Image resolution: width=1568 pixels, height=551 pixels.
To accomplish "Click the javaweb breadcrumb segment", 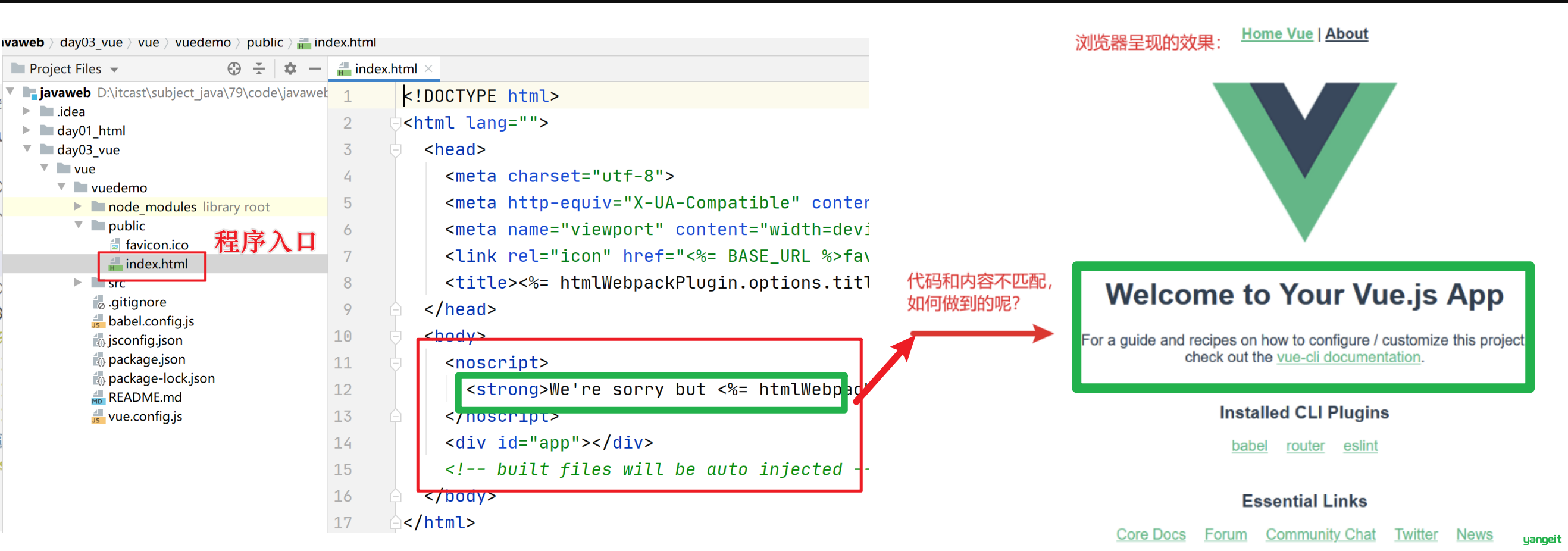I will [x=23, y=43].
